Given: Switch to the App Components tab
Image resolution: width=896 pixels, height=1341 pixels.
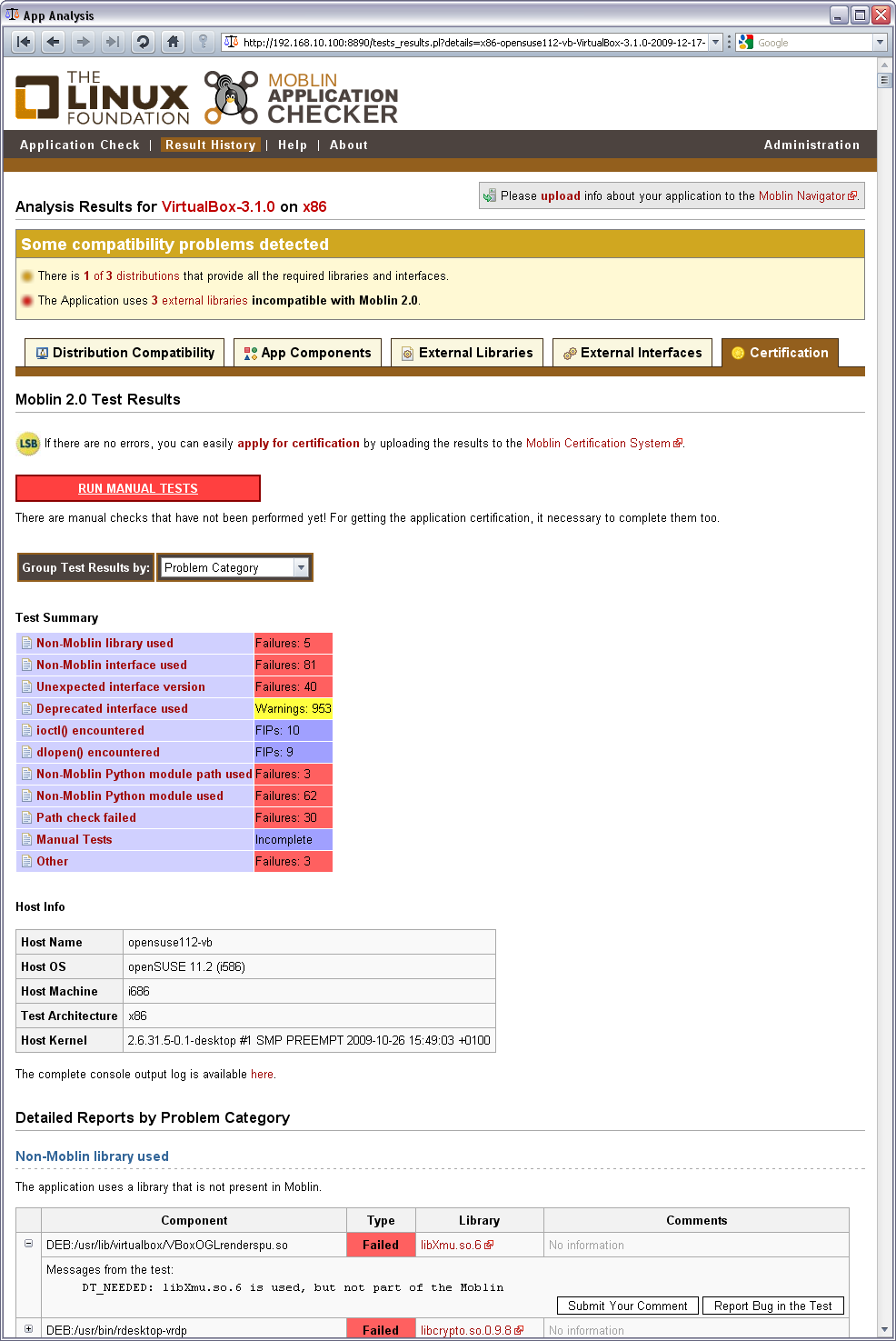Looking at the screenshot, I should tap(307, 353).
